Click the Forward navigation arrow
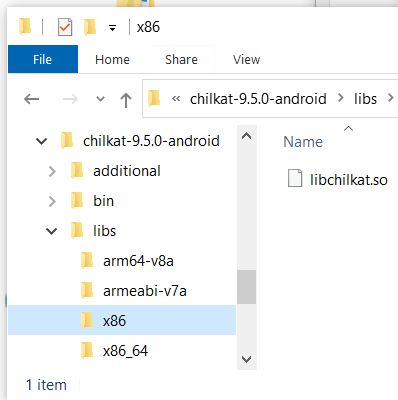This screenshot has width=398, height=400. (x=70, y=99)
